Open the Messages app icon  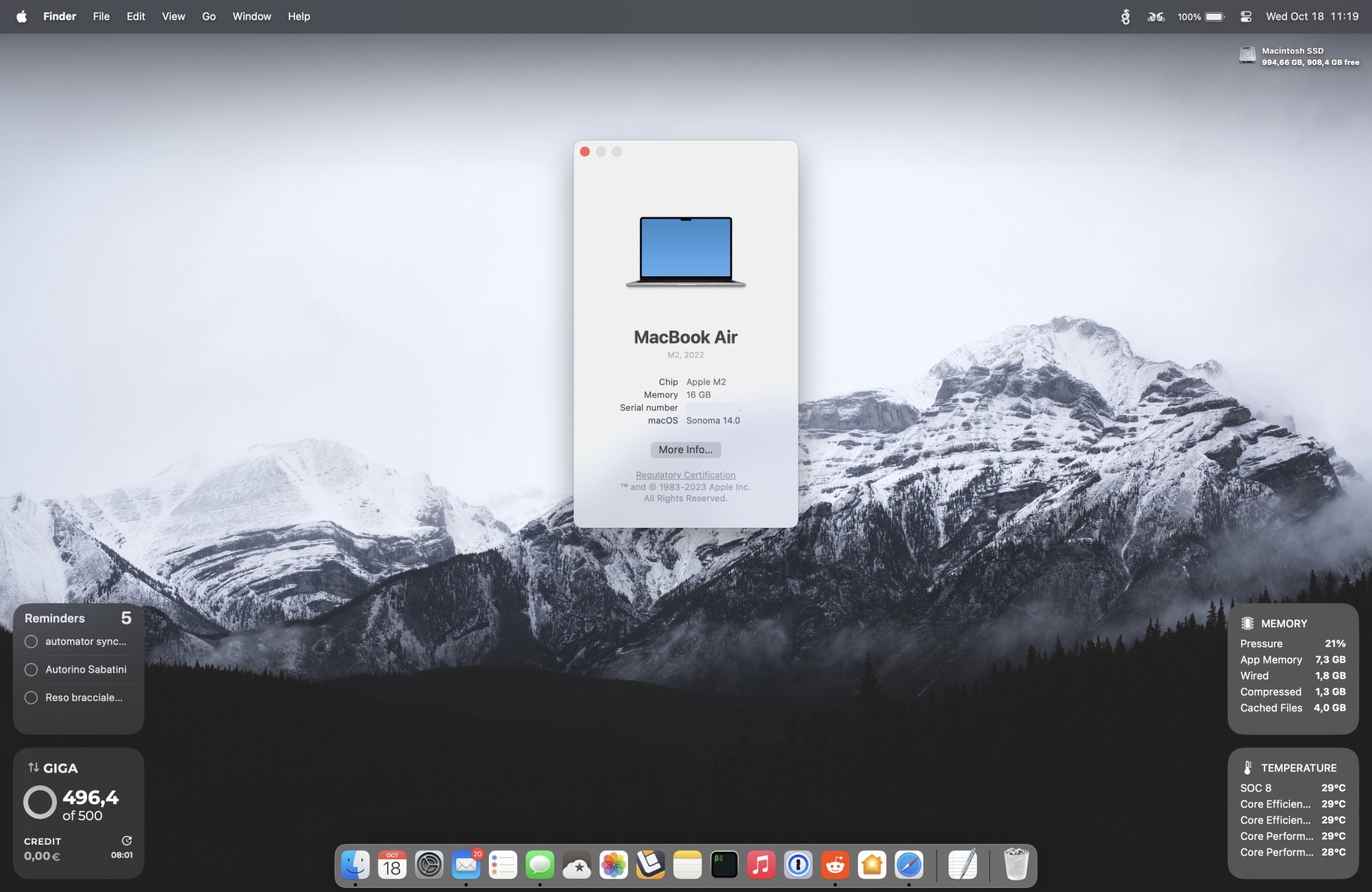(540, 865)
